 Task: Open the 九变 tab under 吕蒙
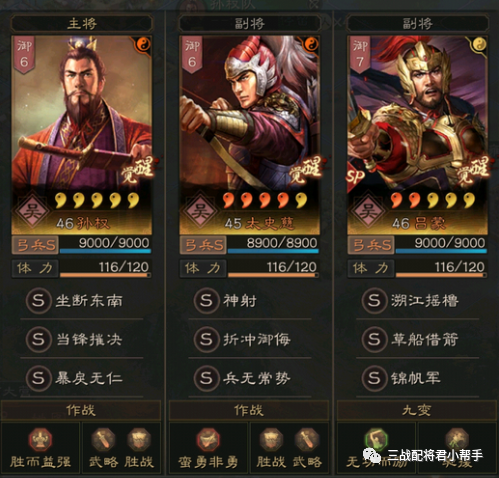417,410
